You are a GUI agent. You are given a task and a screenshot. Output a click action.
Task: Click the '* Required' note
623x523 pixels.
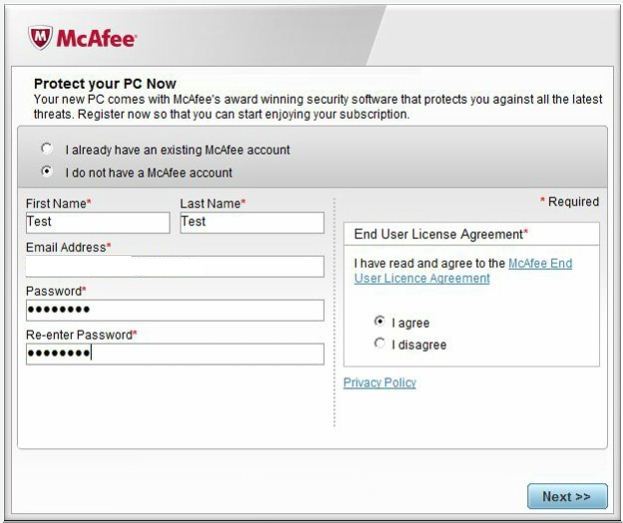tap(569, 201)
